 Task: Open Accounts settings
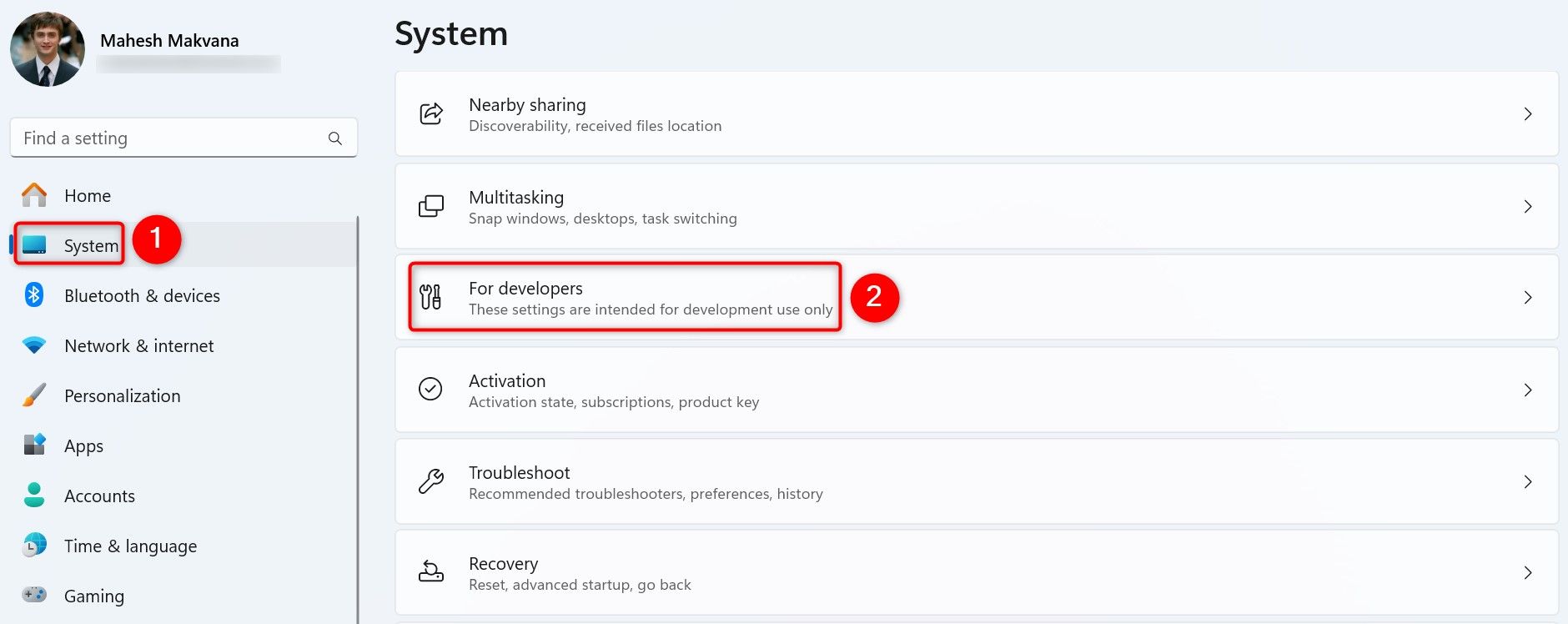(99, 496)
